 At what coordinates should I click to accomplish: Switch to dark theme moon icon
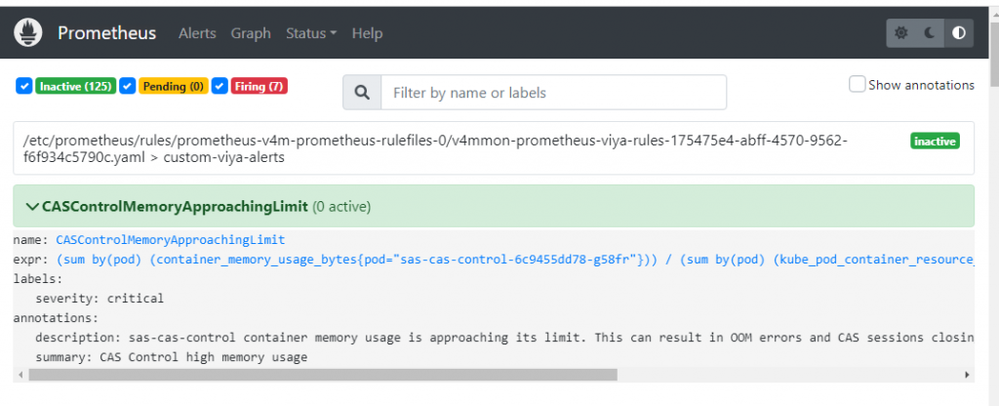(930, 33)
